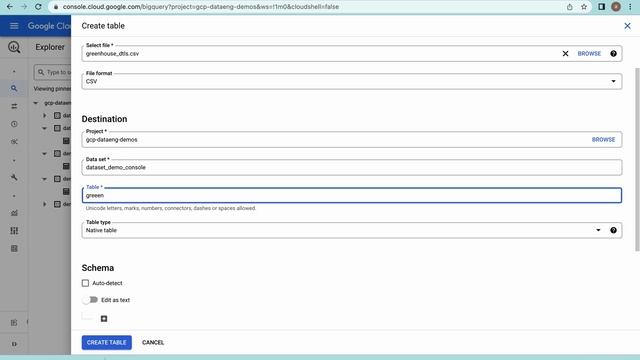
Task: Focus the Data set field dataset_demo_console
Action: tap(352, 167)
